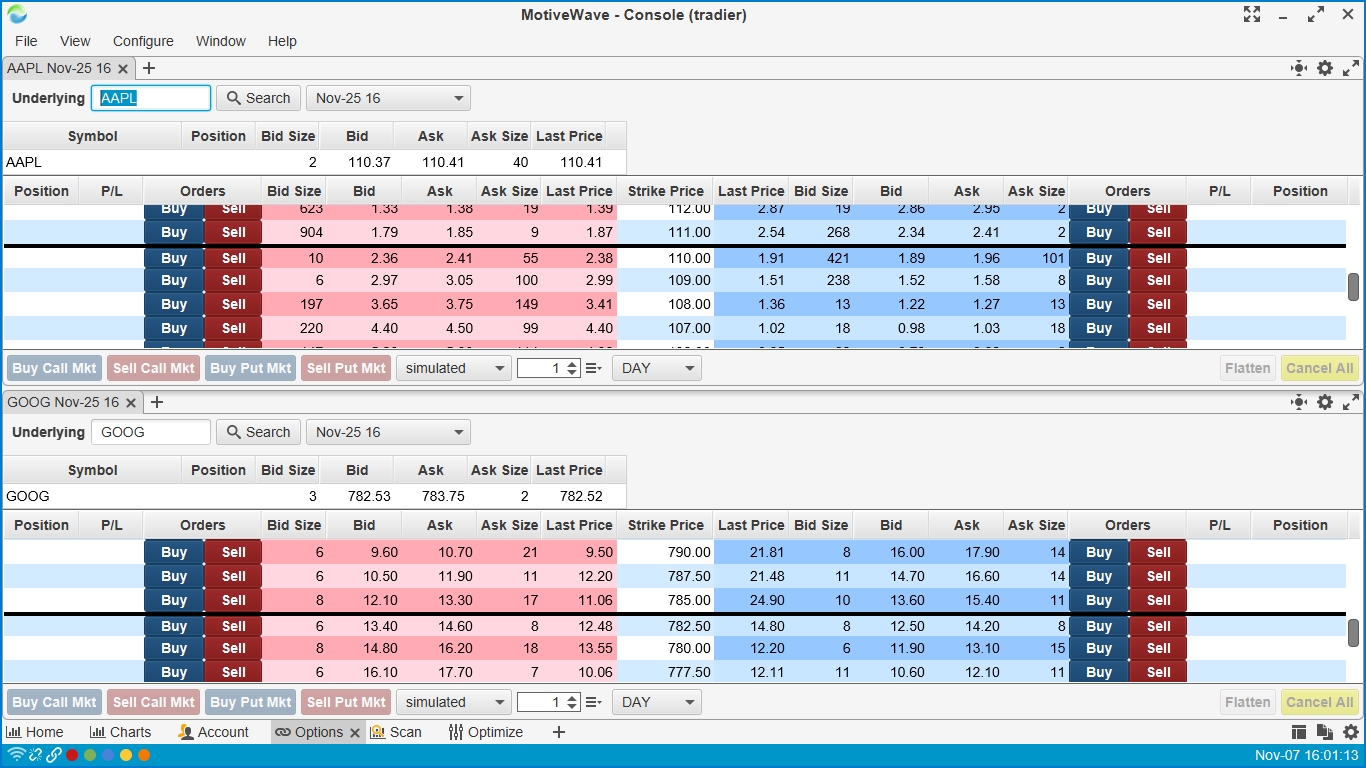Image resolution: width=1366 pixels, height=768 pixels.
Task: Switch to the Charts page tab
Action: click(x=120, y=732)
